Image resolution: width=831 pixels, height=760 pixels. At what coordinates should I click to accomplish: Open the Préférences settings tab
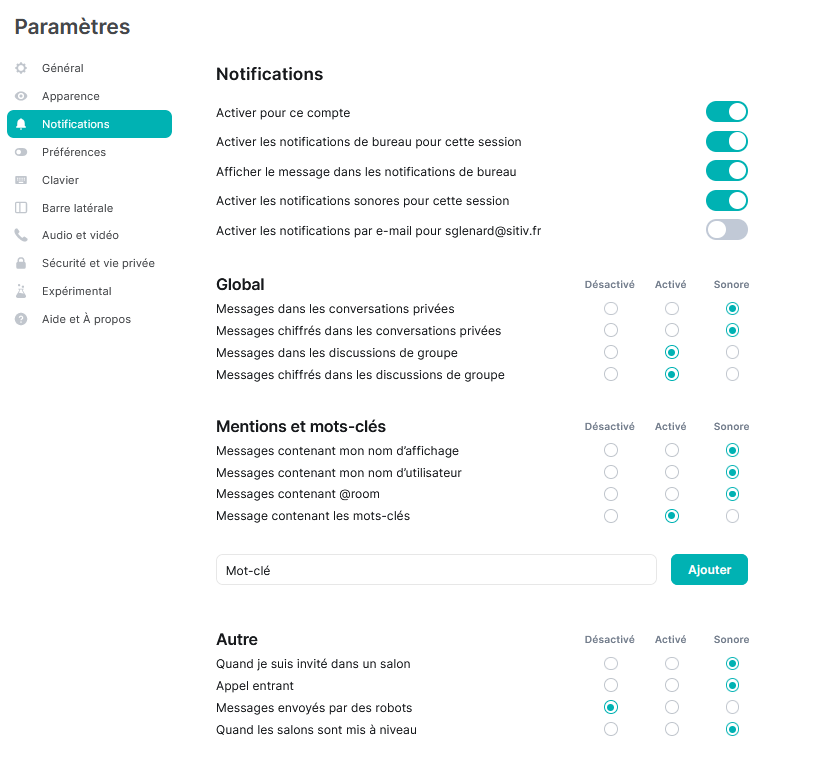(74, 152)
